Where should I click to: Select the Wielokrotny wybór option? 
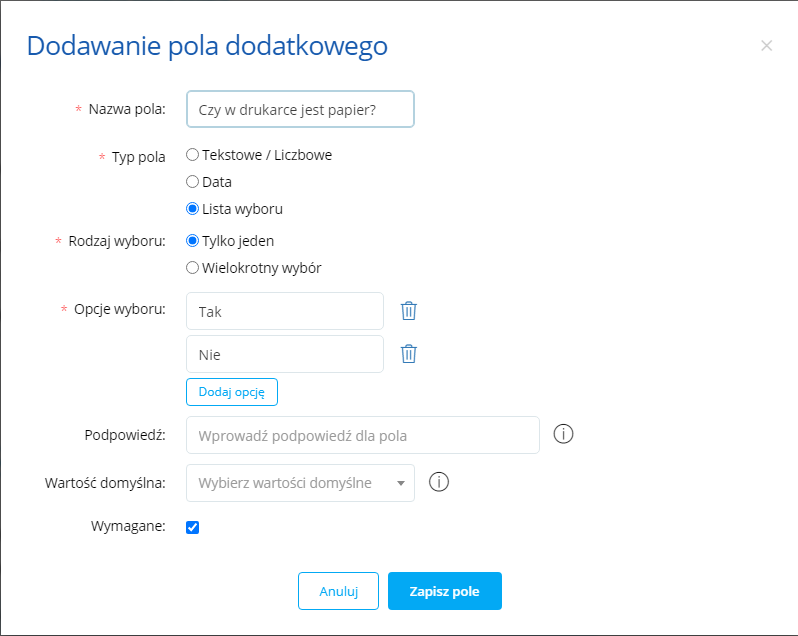193,268
